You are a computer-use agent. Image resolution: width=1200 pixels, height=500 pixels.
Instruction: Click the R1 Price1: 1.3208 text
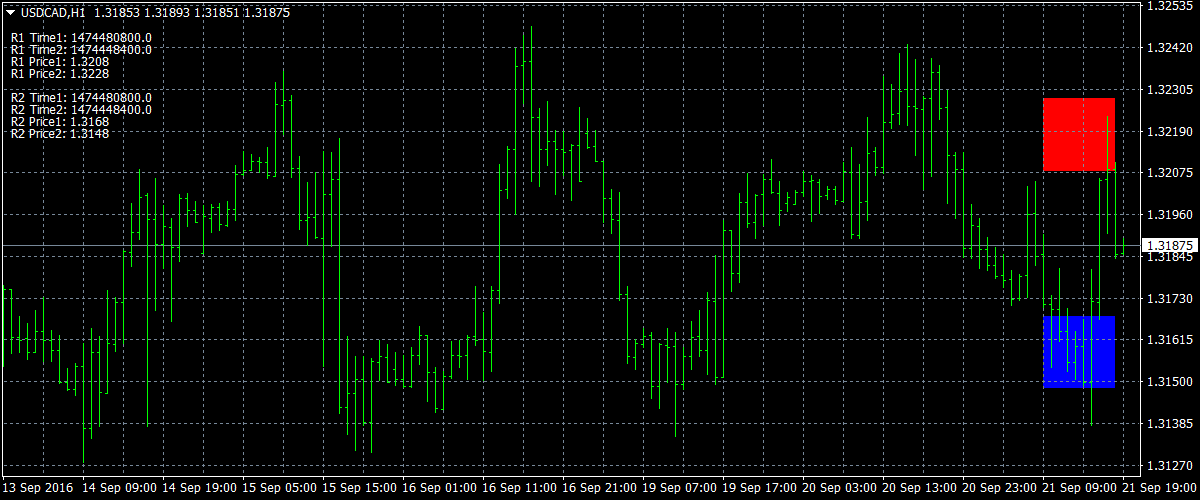click(x=60, y=62)
